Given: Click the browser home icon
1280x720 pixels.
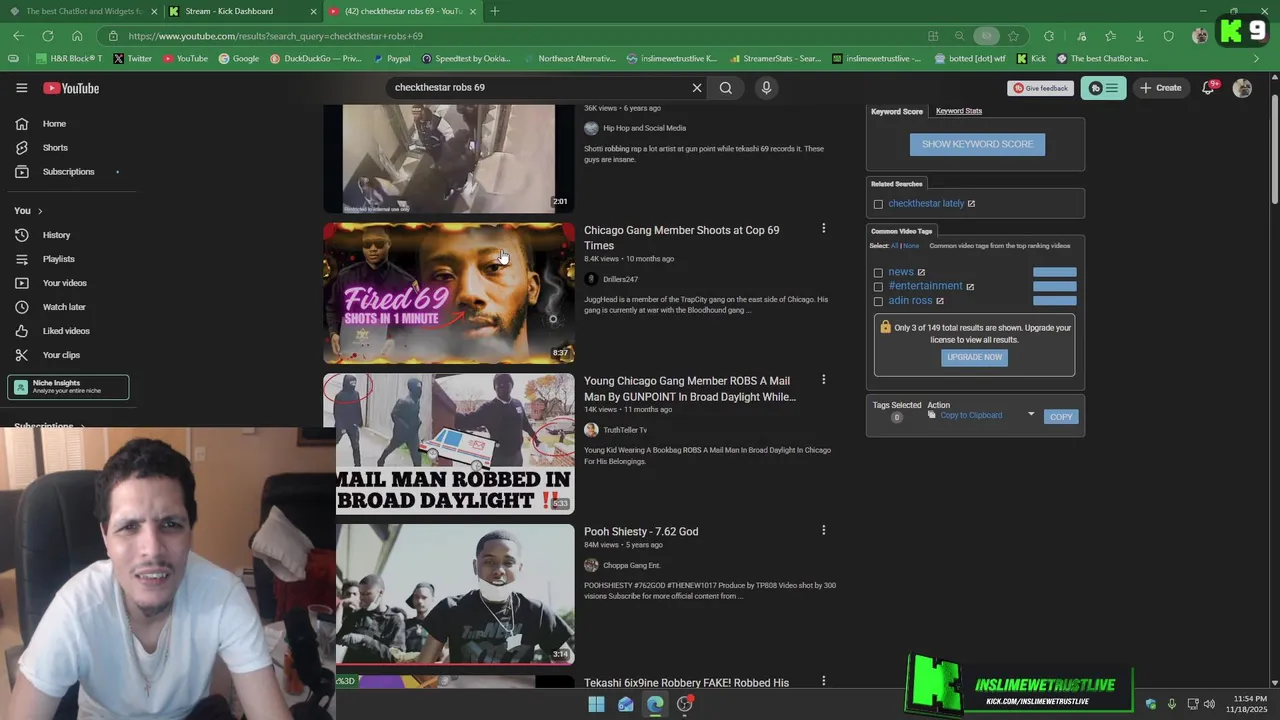Looking at the screenshot, I should tap(77, 36).
